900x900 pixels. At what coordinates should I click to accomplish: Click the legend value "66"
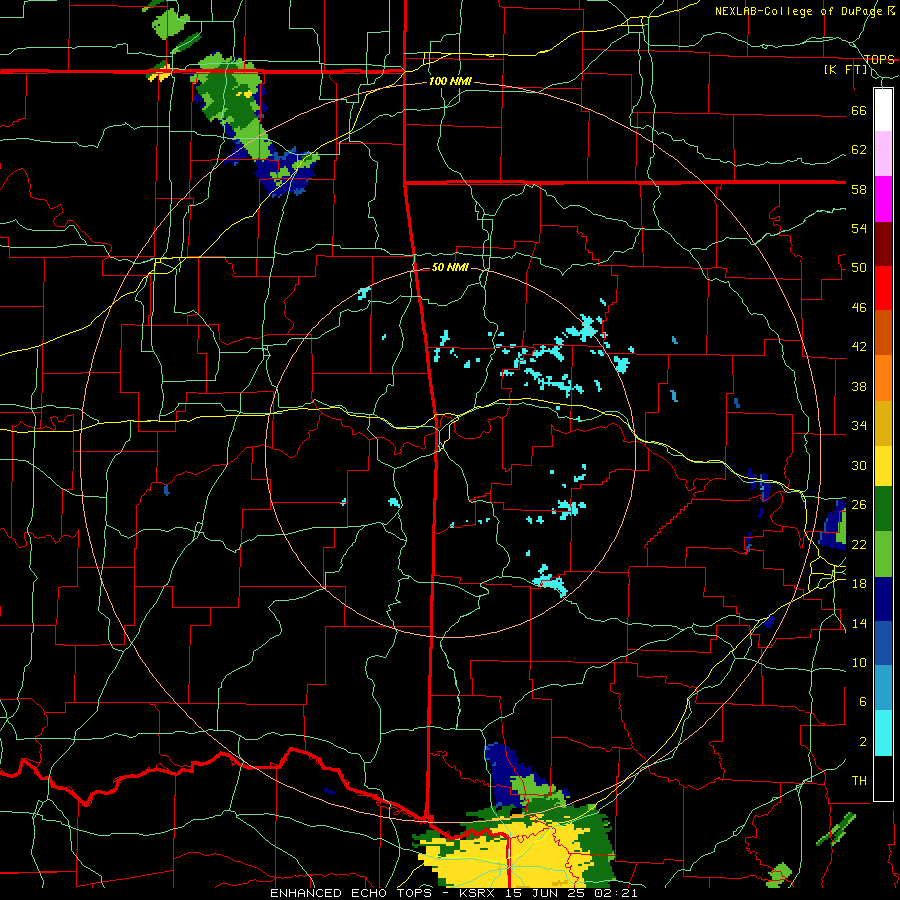point(859,110)
